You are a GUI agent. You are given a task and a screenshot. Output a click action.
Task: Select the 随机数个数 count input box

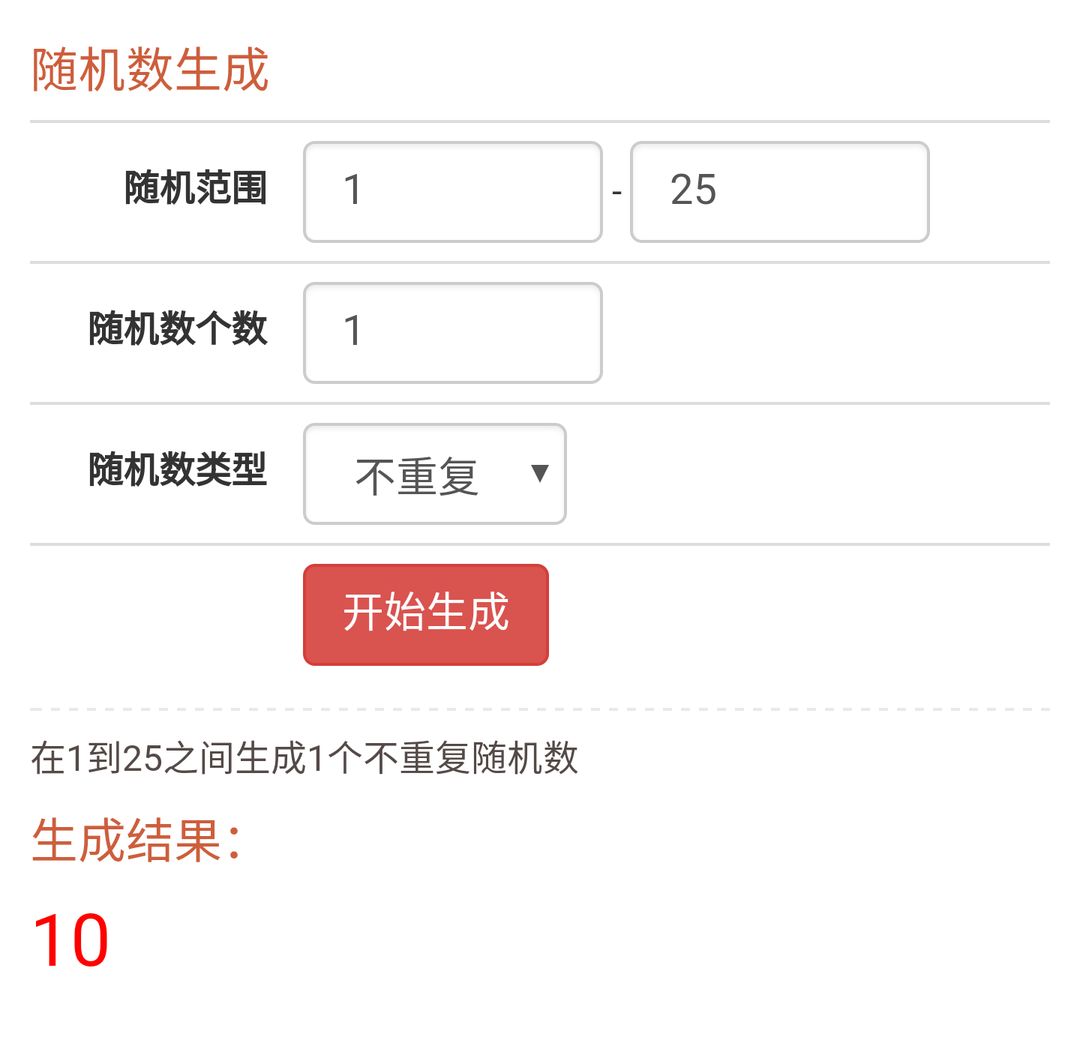coord(453,333)
